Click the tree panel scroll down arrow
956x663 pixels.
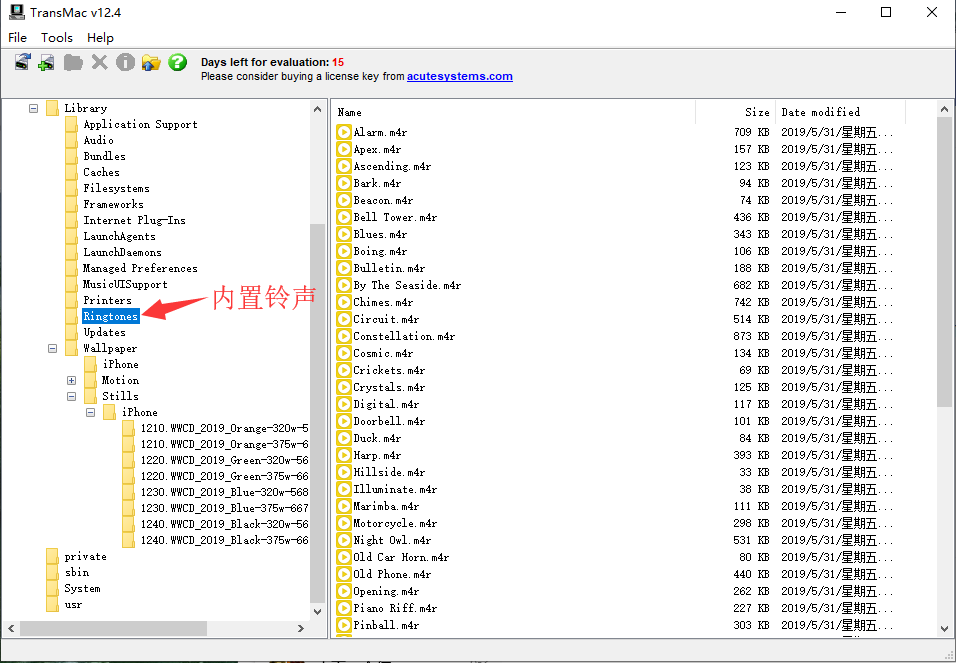coord(317,611)
